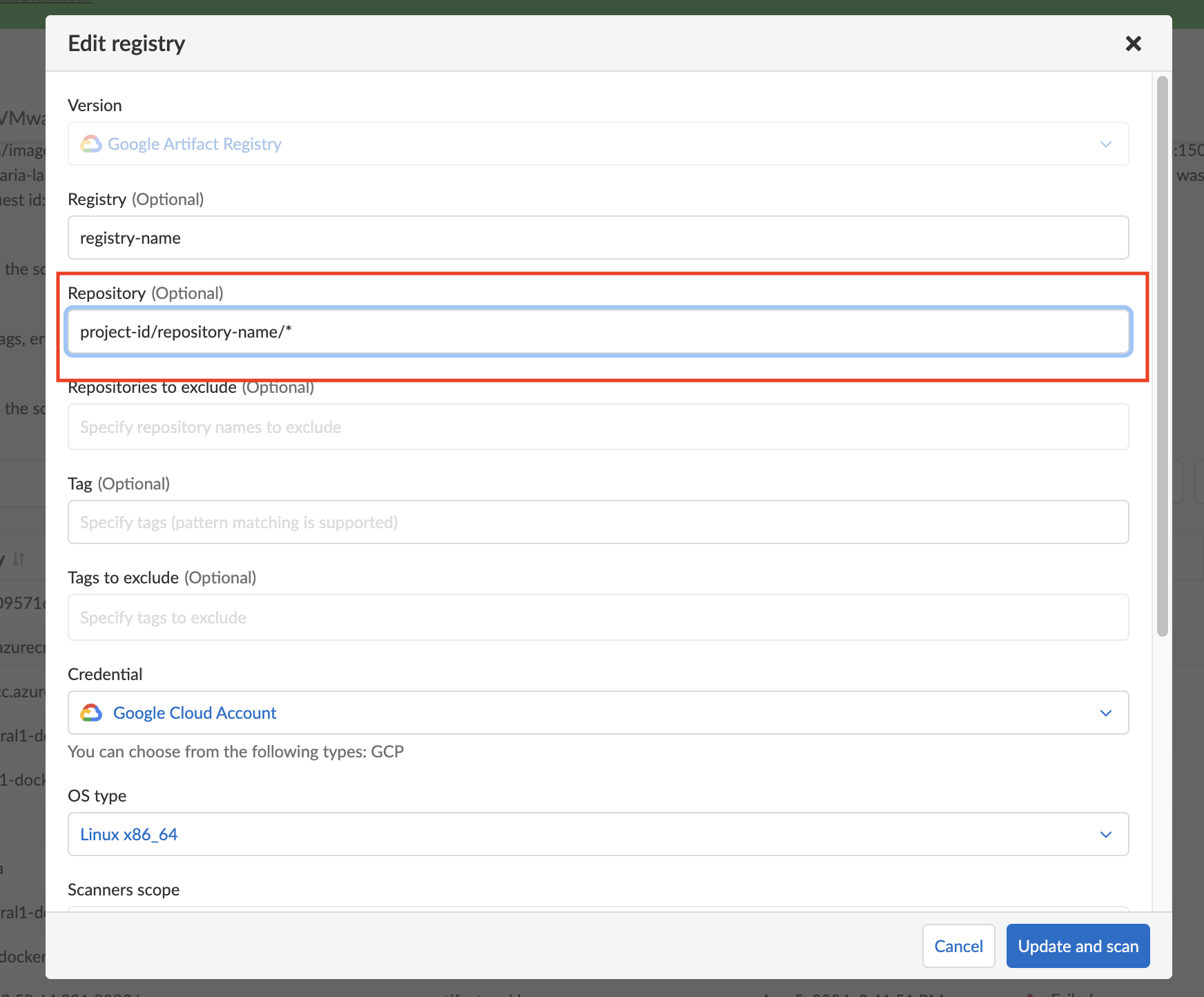1204x997 pixels.
Task: Expand the Version dropdown chevron
Action: (x=1105, y=144)
